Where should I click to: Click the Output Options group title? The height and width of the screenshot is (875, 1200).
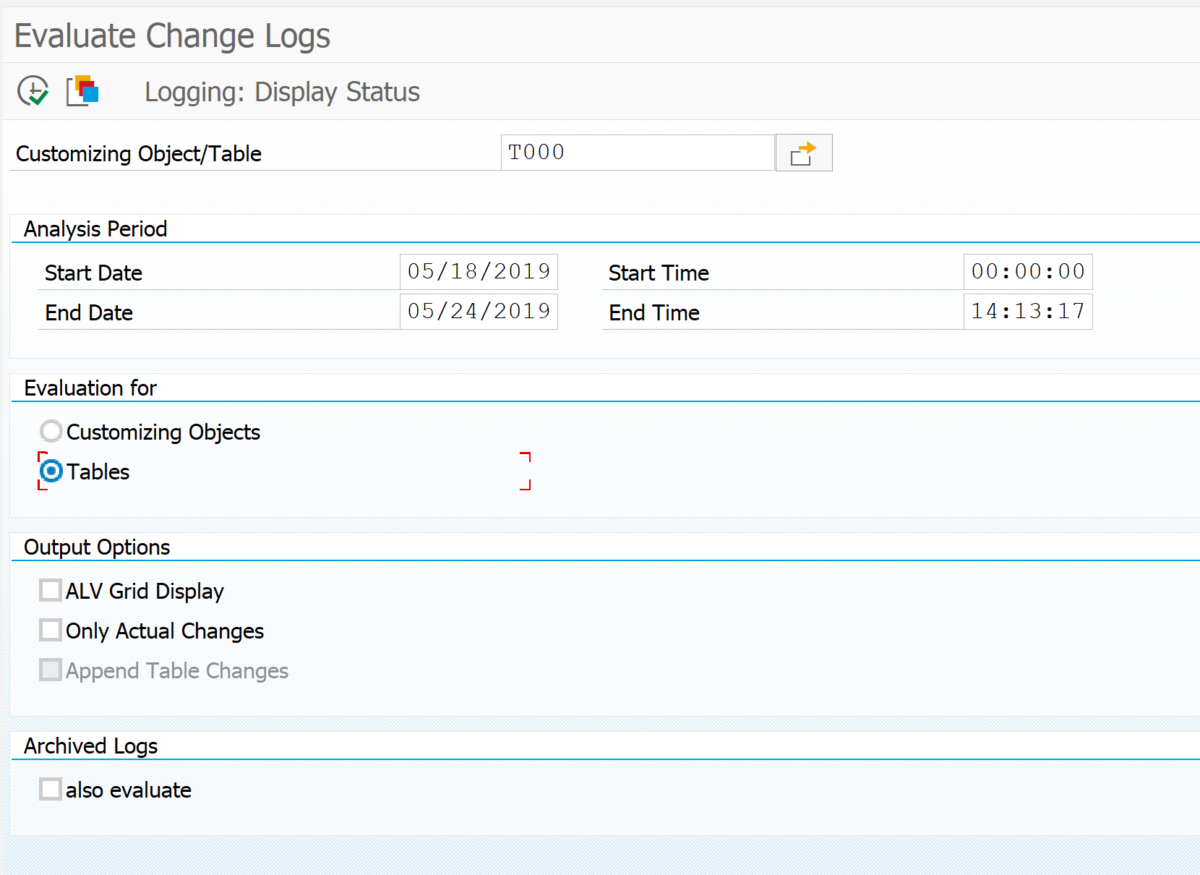click(97, 547)
